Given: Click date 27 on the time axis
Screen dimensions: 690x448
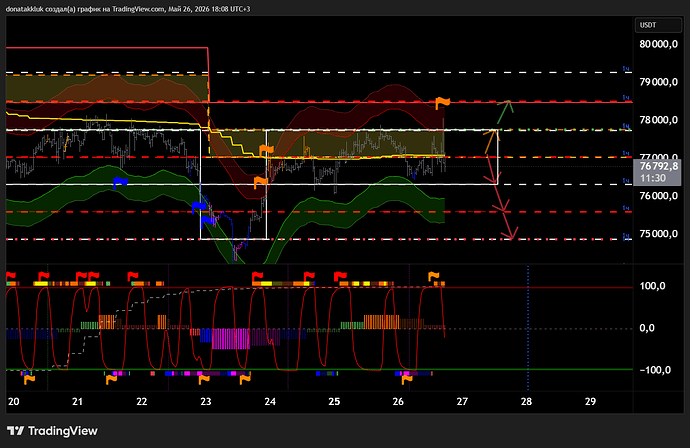Looking at the screenshot, I should coord(462,401).
